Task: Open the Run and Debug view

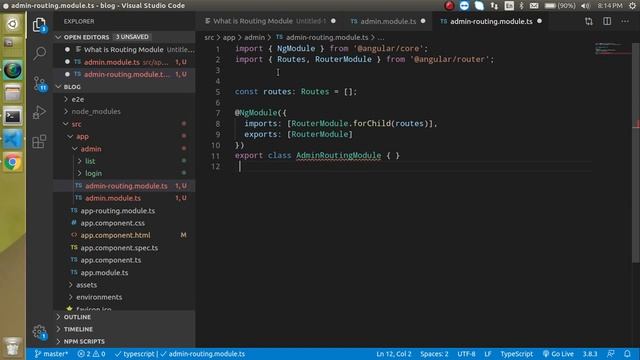Action: point(39,112)
